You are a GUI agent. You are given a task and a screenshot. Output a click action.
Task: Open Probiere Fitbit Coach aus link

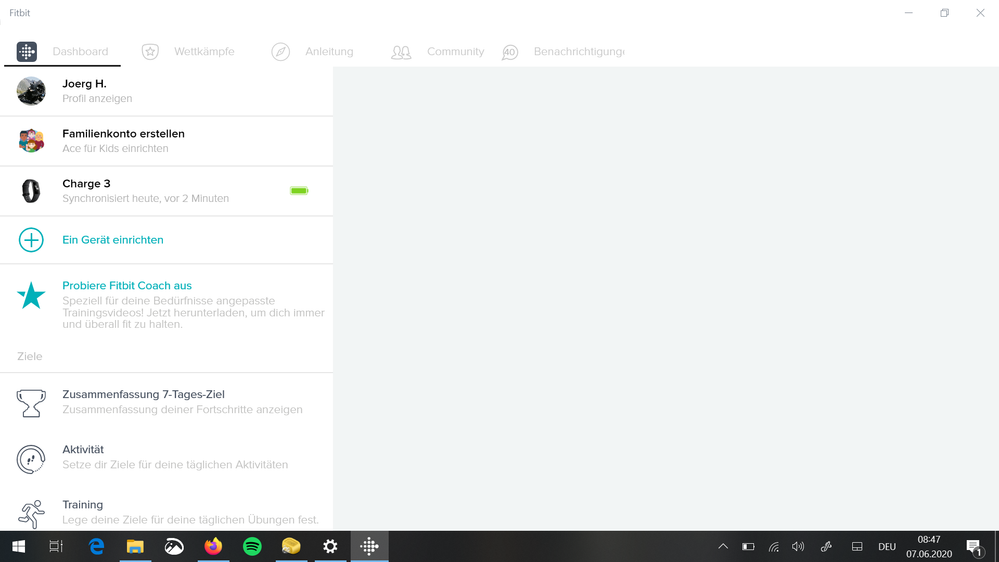coord(127,286)
